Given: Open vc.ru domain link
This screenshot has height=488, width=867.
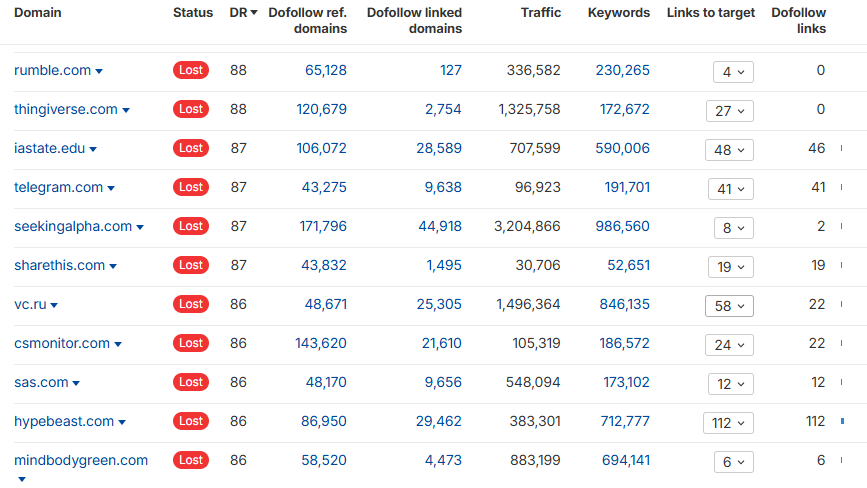Looking at the screenshot, I should (x=30, y=304).
